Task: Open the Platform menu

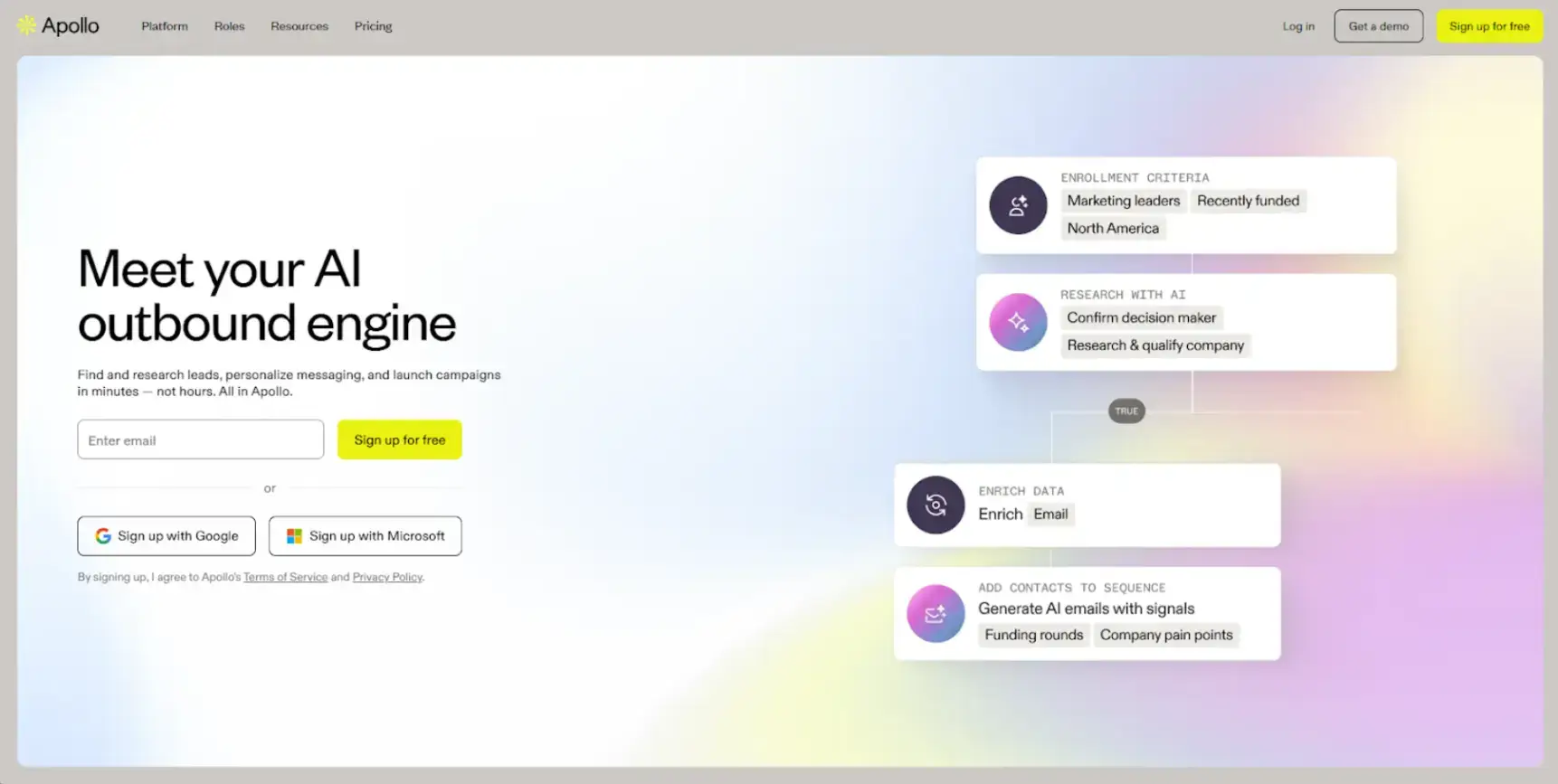Action: (165, 26)
